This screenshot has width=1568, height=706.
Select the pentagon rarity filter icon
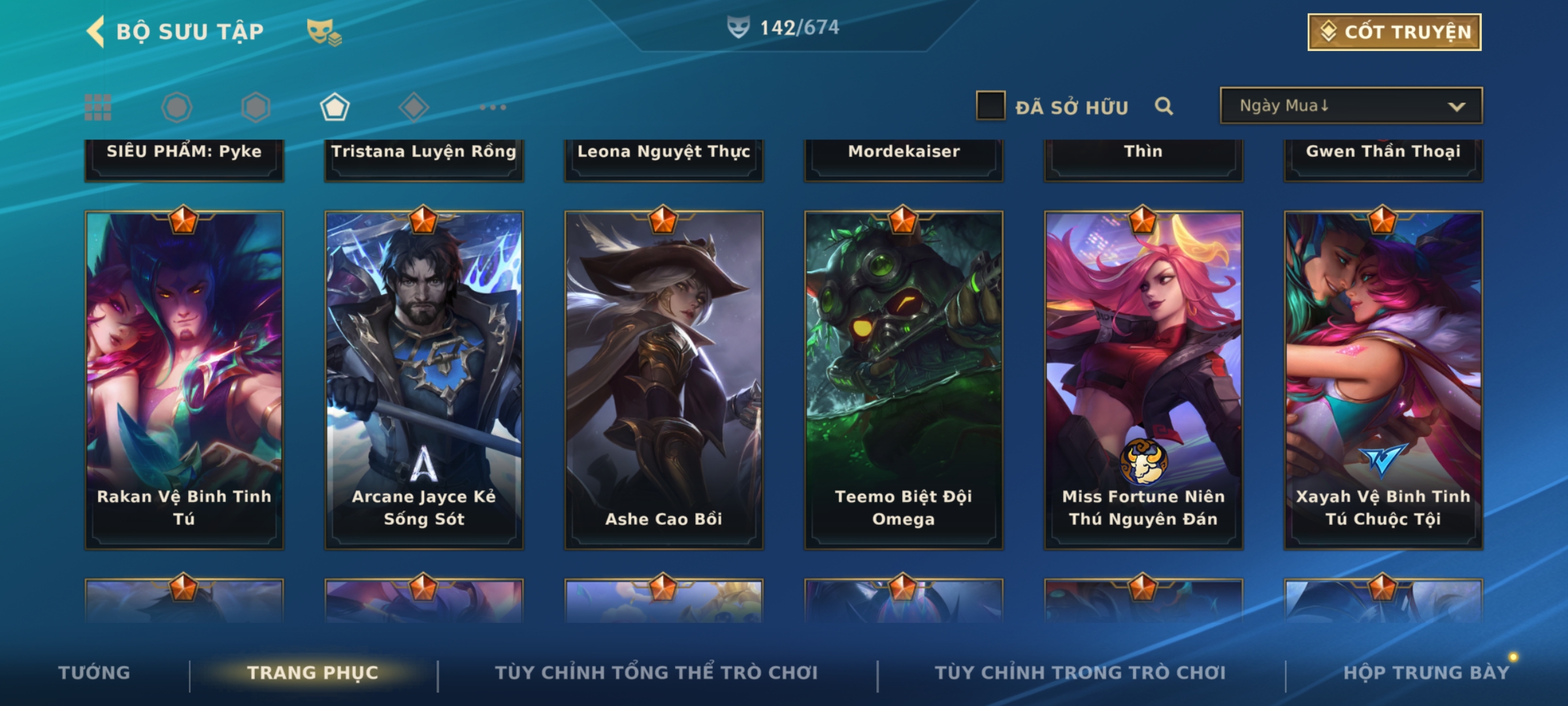[x=335, y=107]
